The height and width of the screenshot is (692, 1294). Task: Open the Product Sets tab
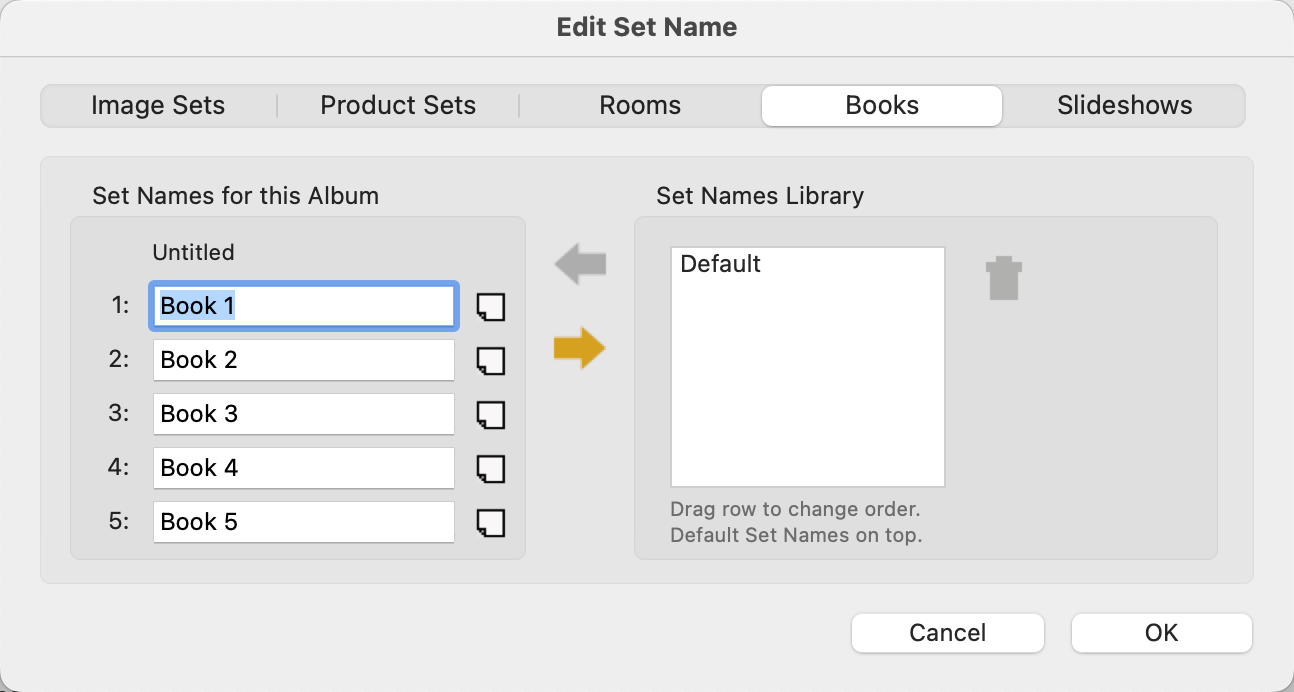click(x=398, y=106)
